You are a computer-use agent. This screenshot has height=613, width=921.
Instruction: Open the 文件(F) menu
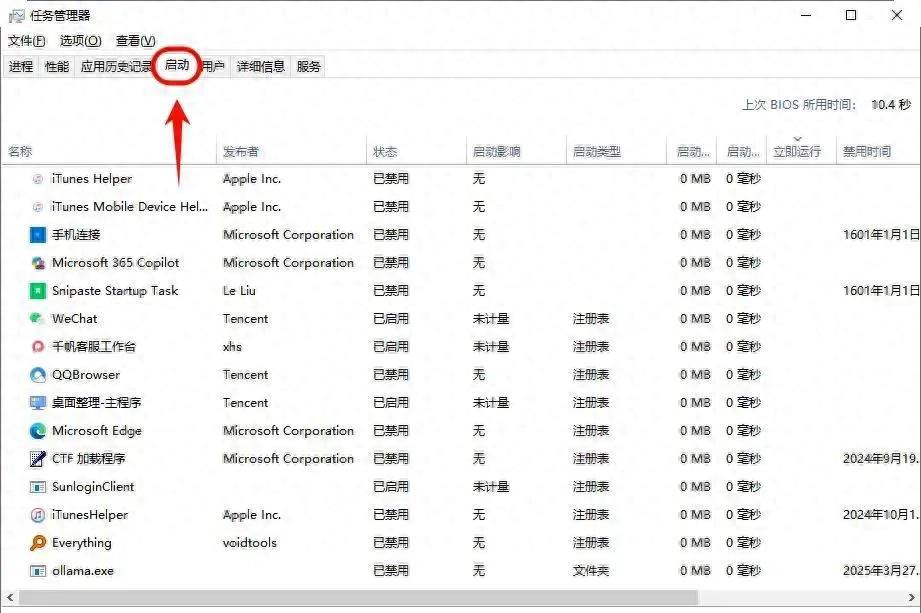(26, 41)
